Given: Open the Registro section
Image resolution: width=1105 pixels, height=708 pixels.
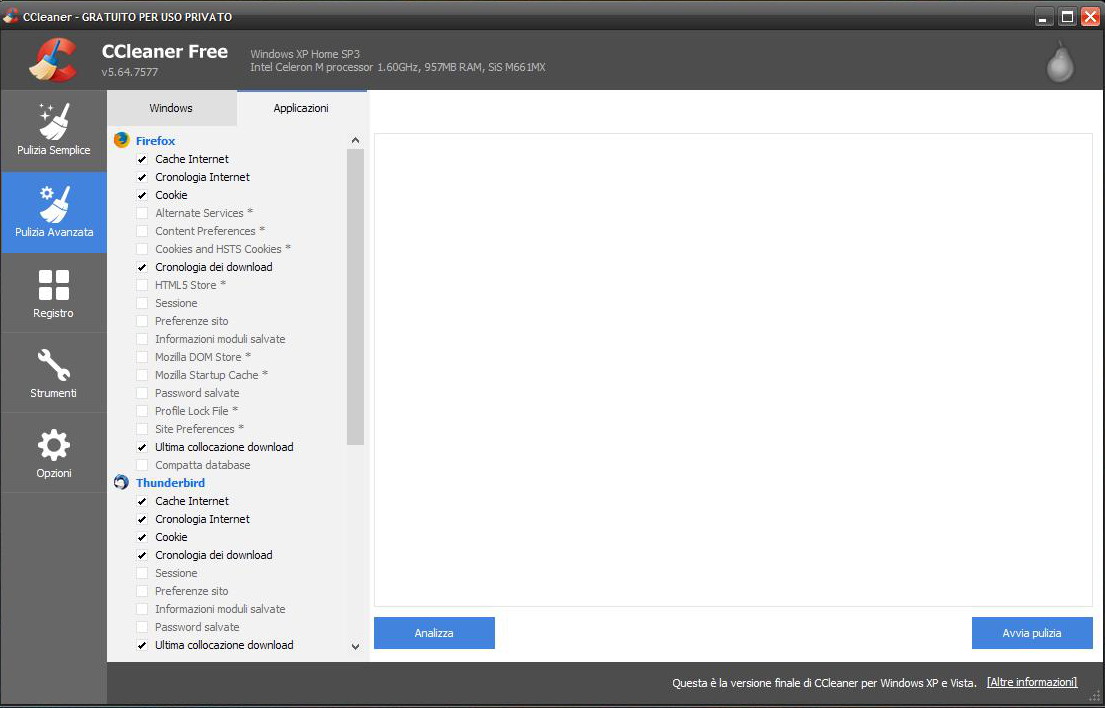Looking at the screenshot, I should [54, 293].
